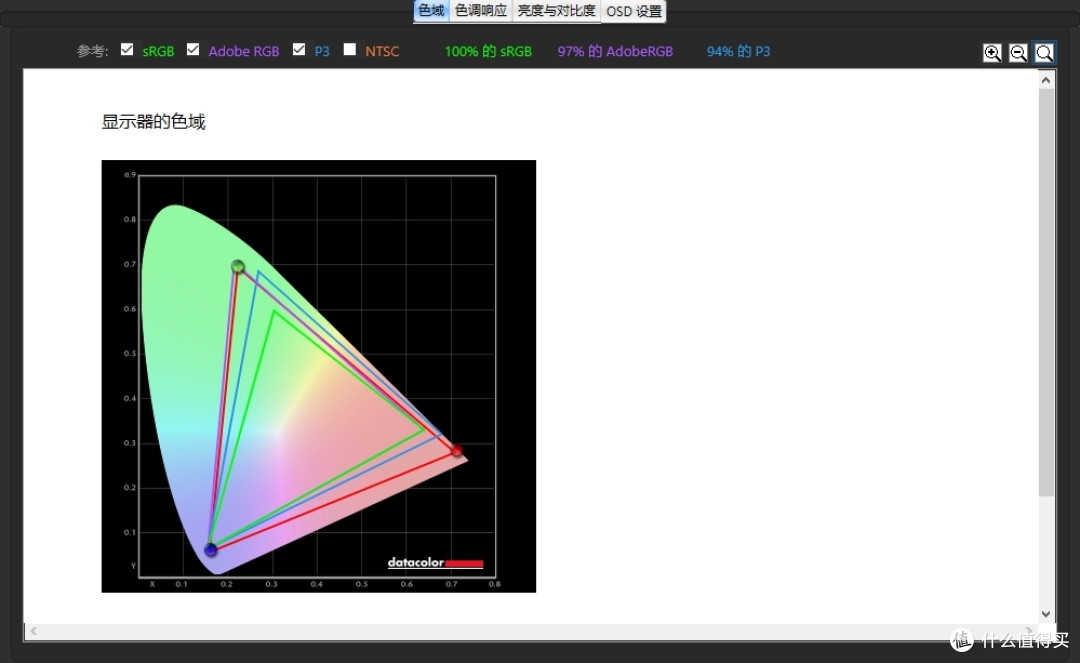Image resolution: width=1080 pixels, height=663 pixels.
Task: Switch to the 色域 tab
Action: 431,11
